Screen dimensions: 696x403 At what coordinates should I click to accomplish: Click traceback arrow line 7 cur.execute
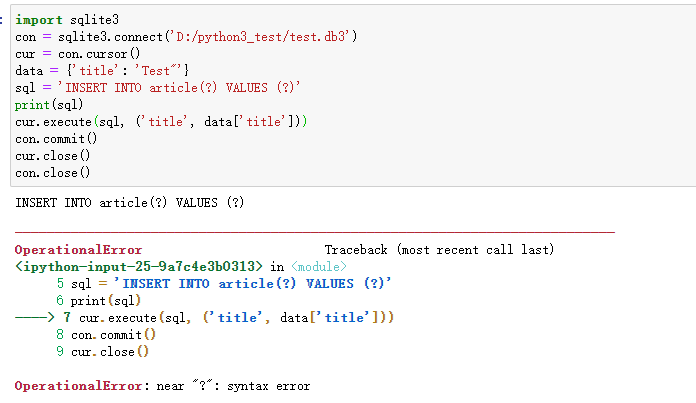[204, 318]
